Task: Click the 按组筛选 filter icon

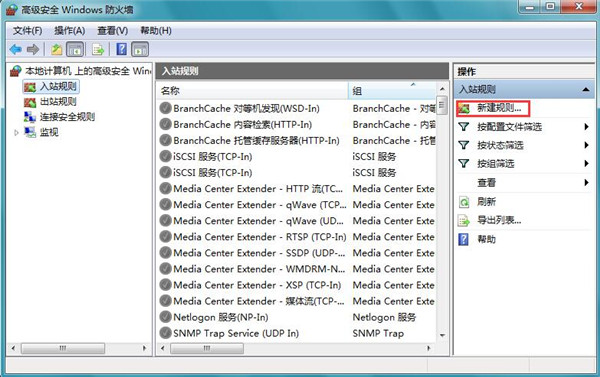Action: click(464, 163)
